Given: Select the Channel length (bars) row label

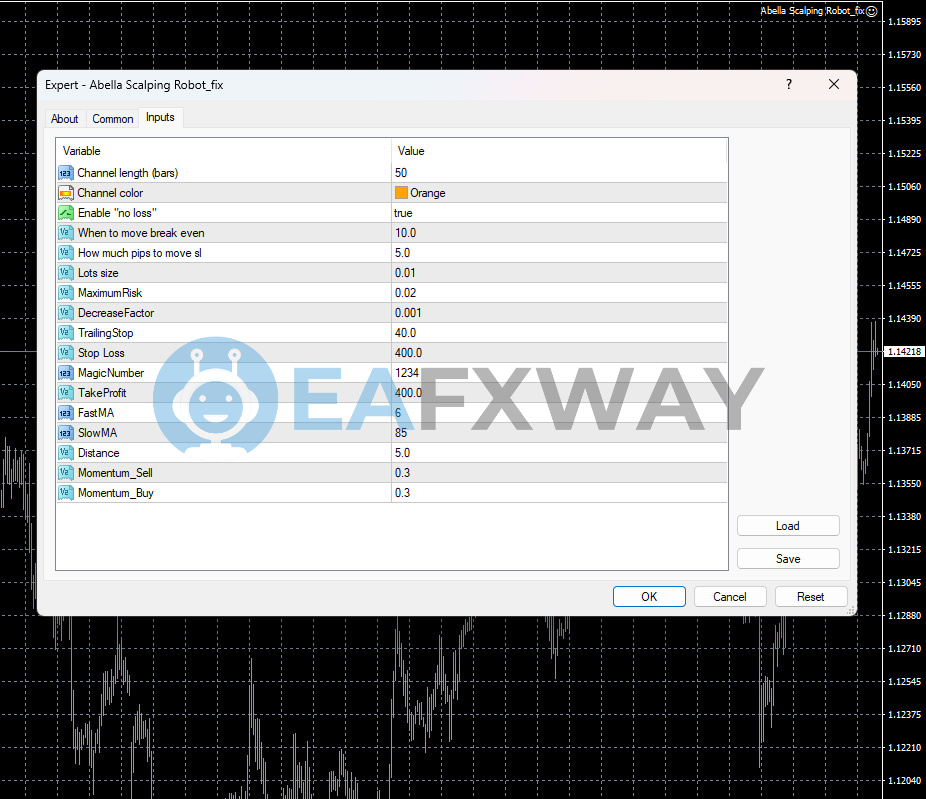Looking at the screenshot, I should coord(128,173).
